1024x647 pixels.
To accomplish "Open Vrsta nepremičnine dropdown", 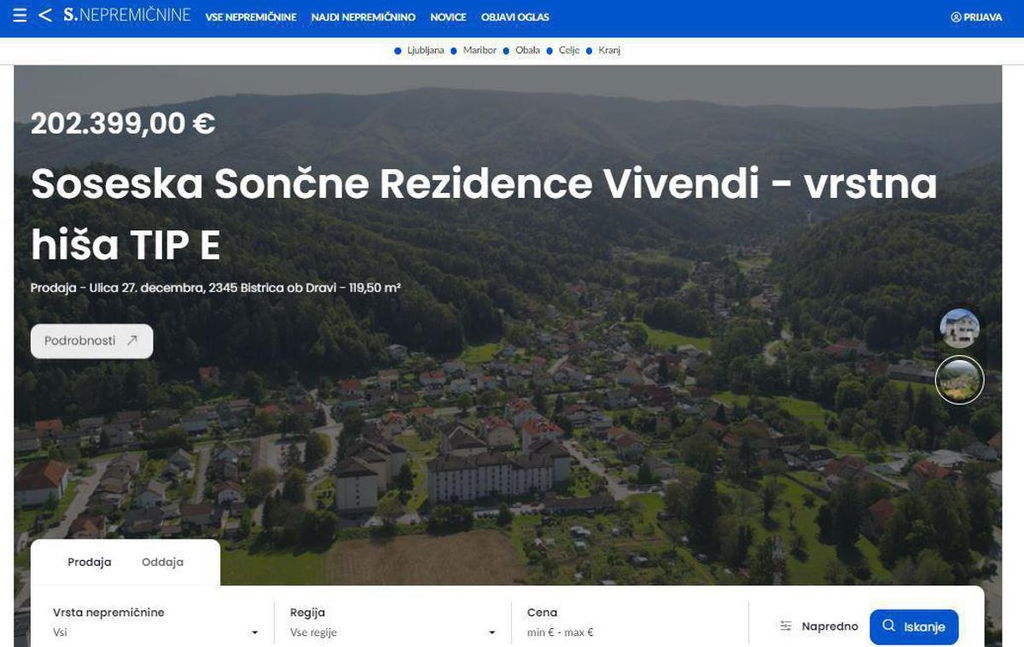I will [x=155, y=622].
